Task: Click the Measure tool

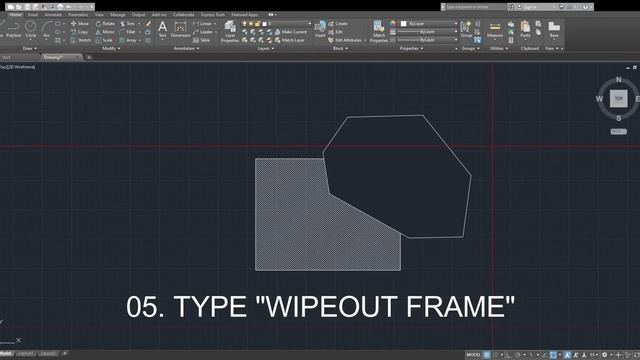Action: tap(495, 29)
